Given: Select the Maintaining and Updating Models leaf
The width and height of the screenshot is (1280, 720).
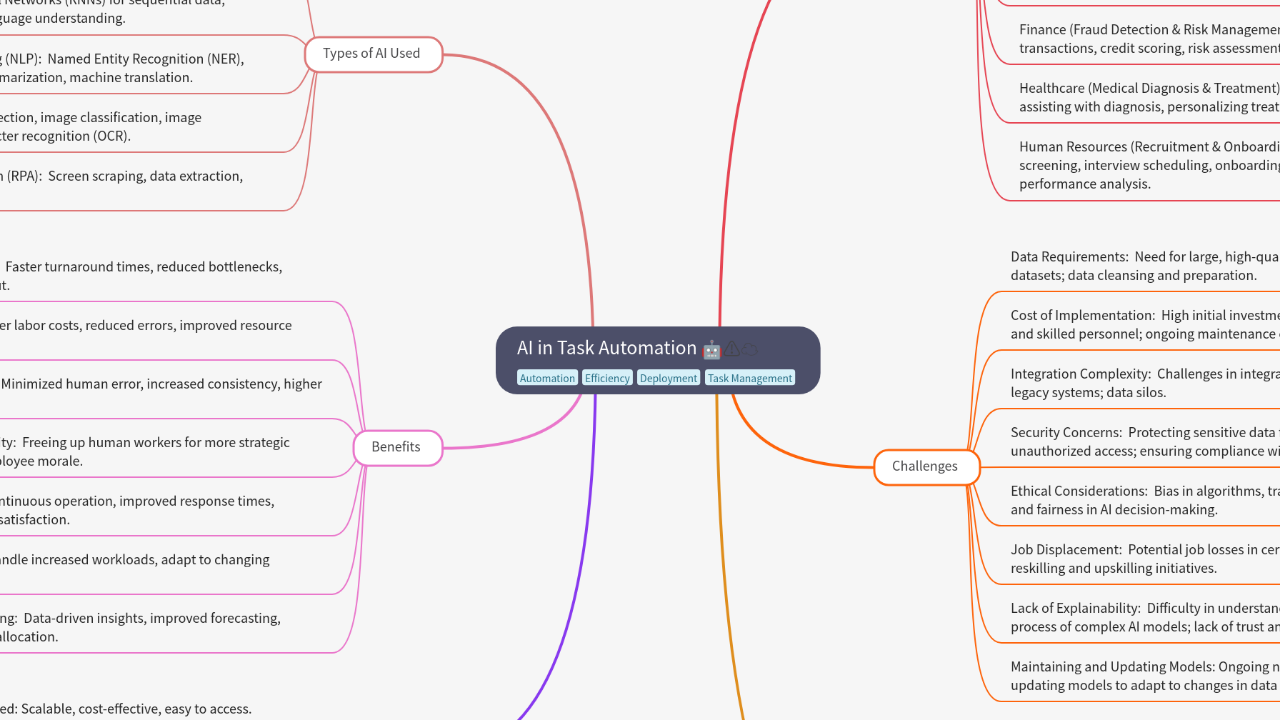Looking at the screenshot, I should pos(1145,676).
